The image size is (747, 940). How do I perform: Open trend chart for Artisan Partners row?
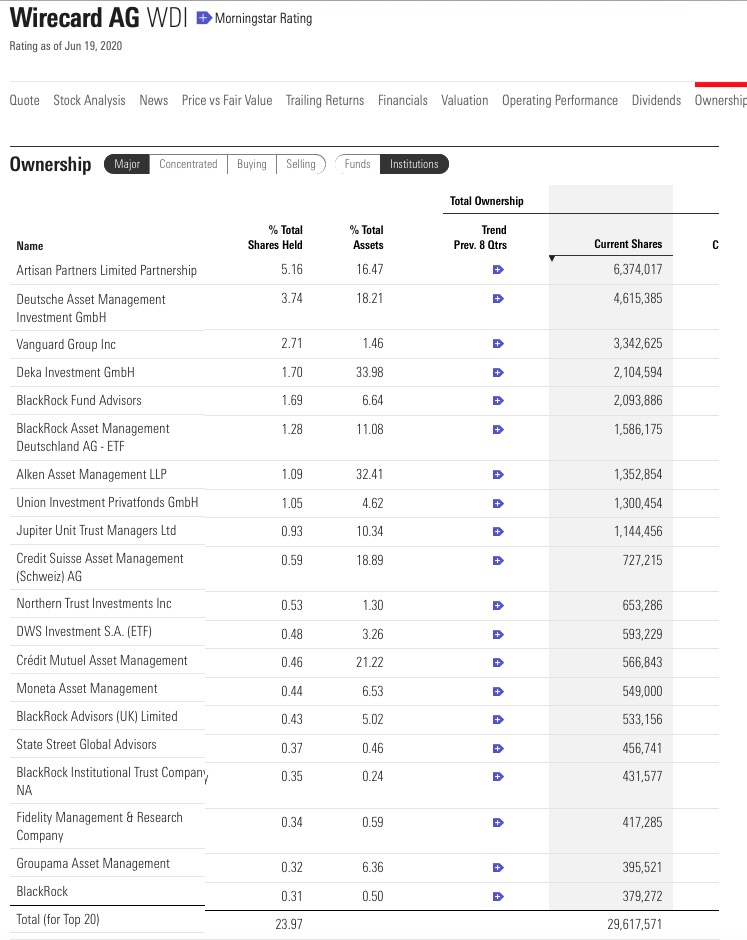pyautogui.click(x=498, y=270)
